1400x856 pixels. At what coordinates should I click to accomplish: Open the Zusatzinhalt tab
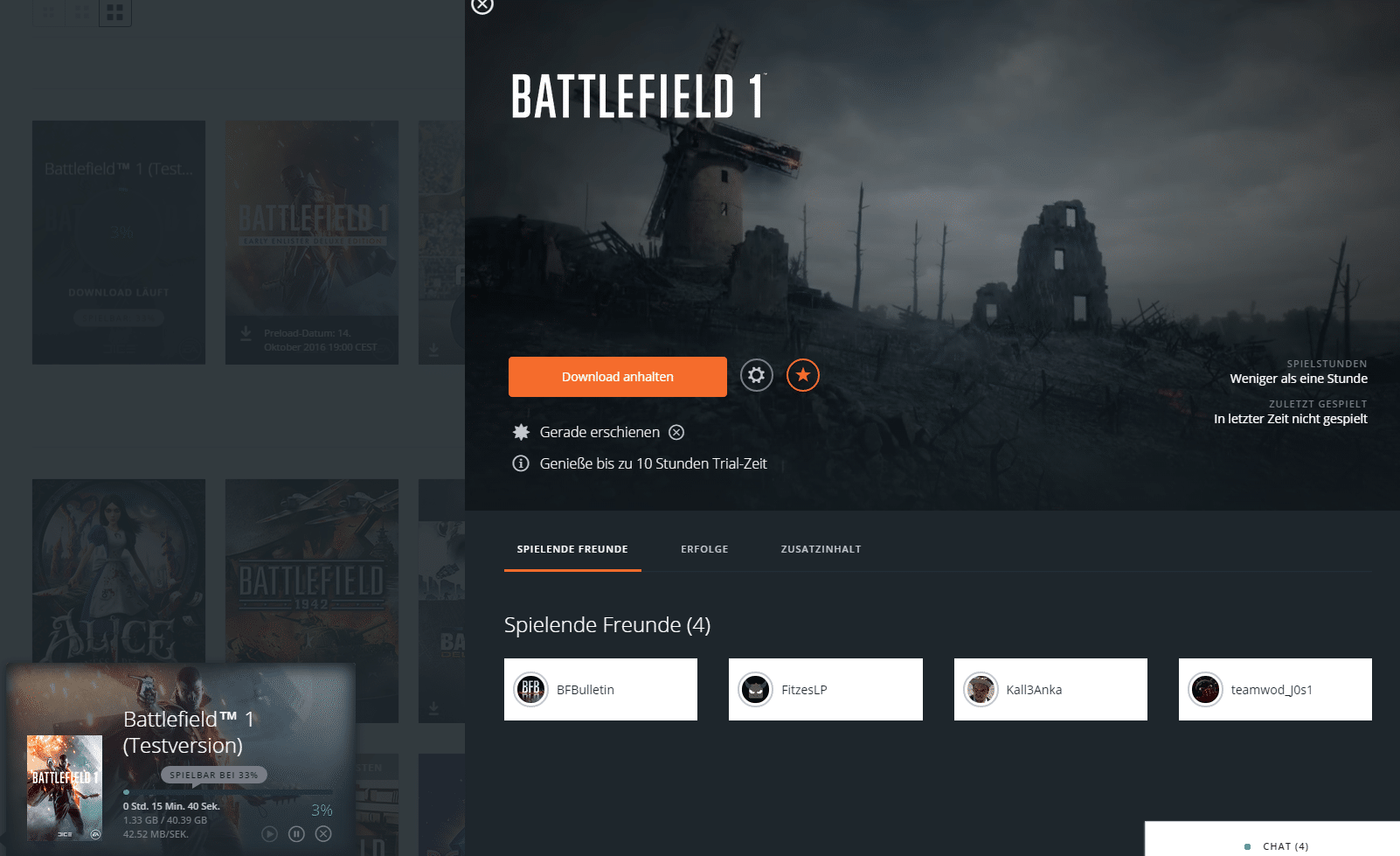821,549
